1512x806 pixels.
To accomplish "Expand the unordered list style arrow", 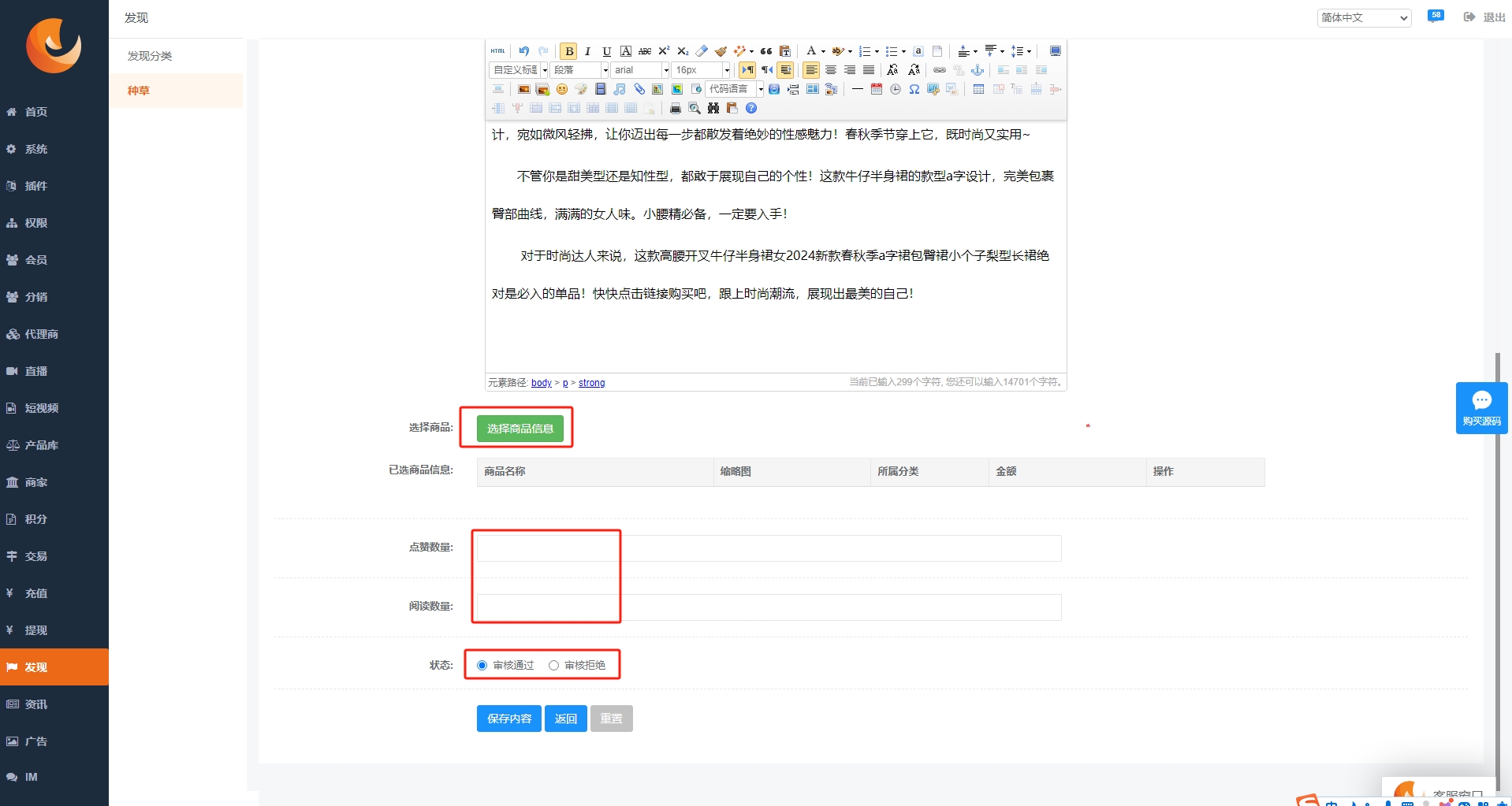I will tap(903, 51).
